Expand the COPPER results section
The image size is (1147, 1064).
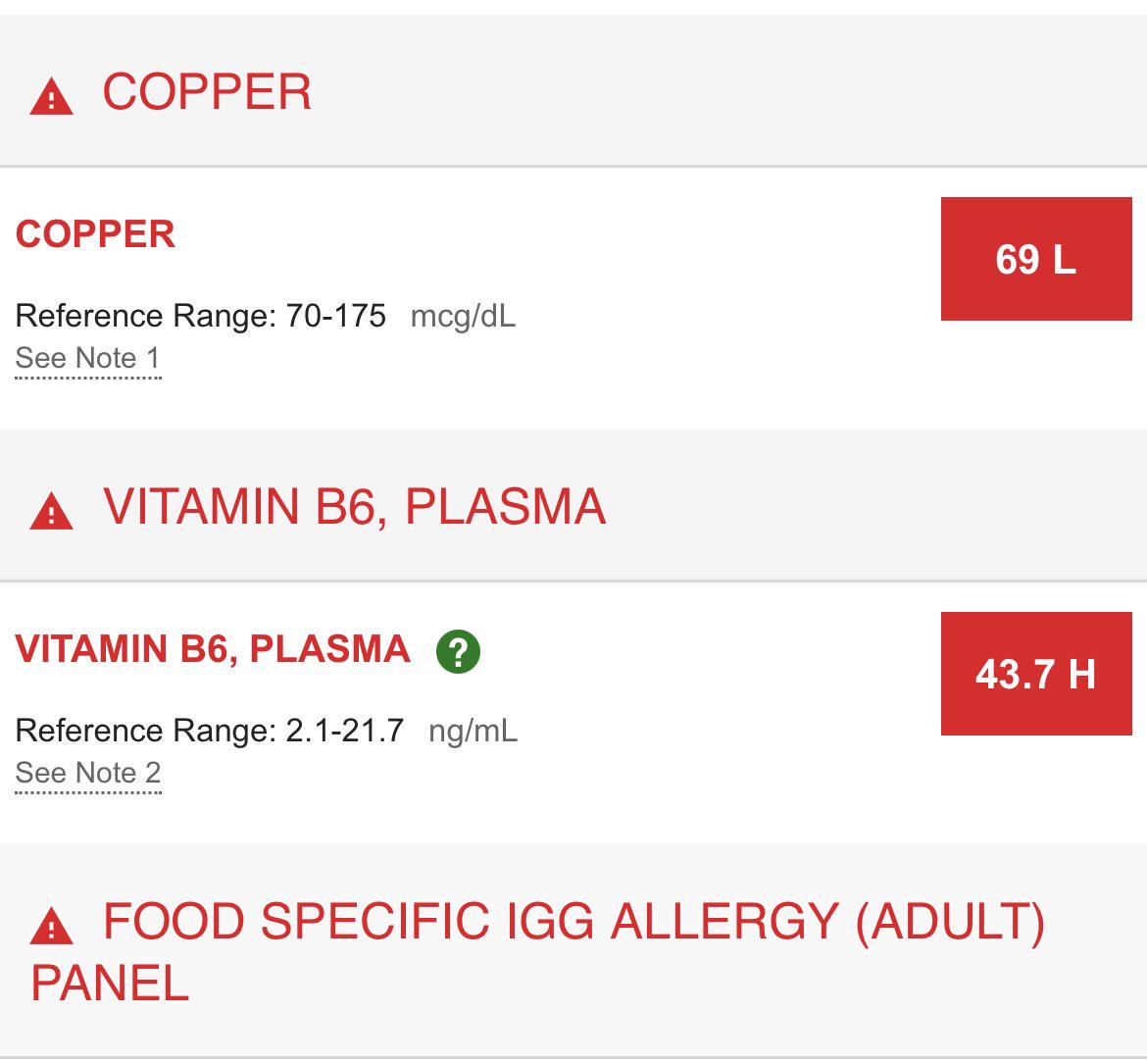click(x=206, y=92)
